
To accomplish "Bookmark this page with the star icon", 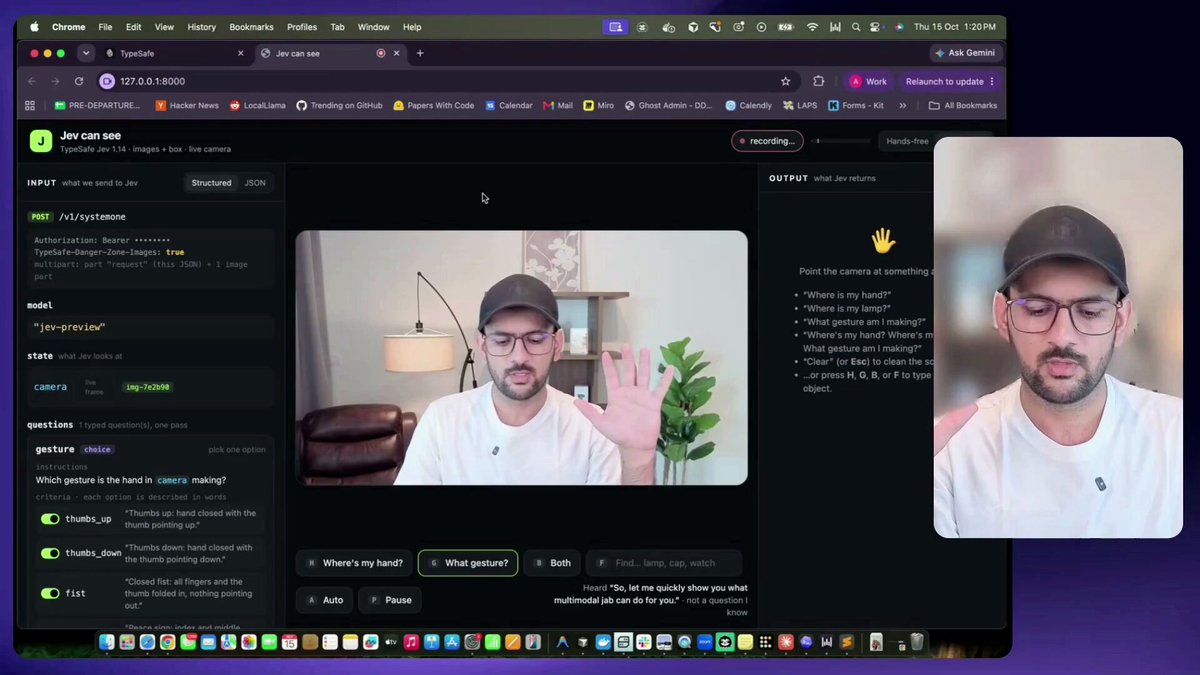I will (x=785, y=81).
